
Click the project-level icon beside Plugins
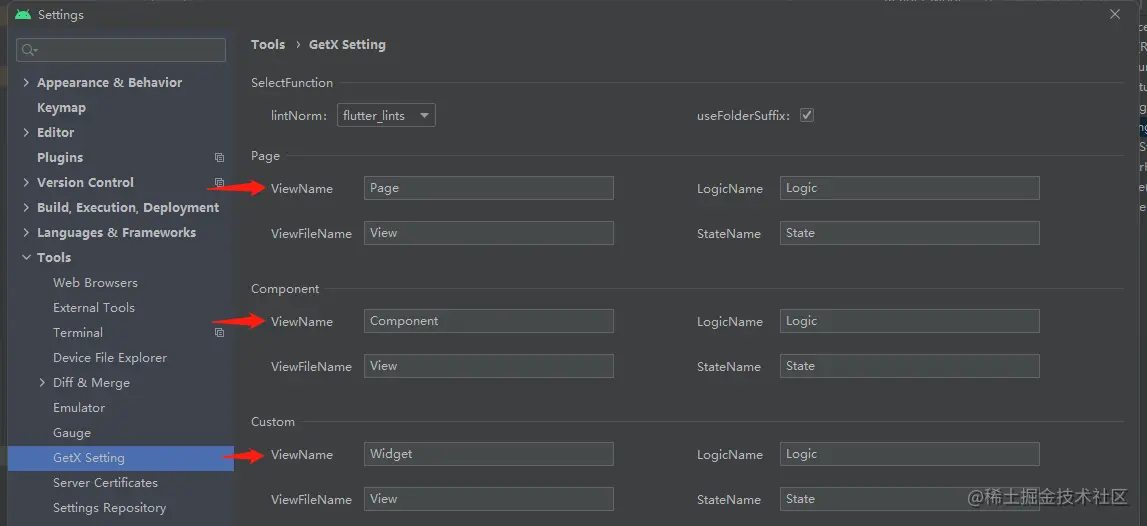(219, 157)
